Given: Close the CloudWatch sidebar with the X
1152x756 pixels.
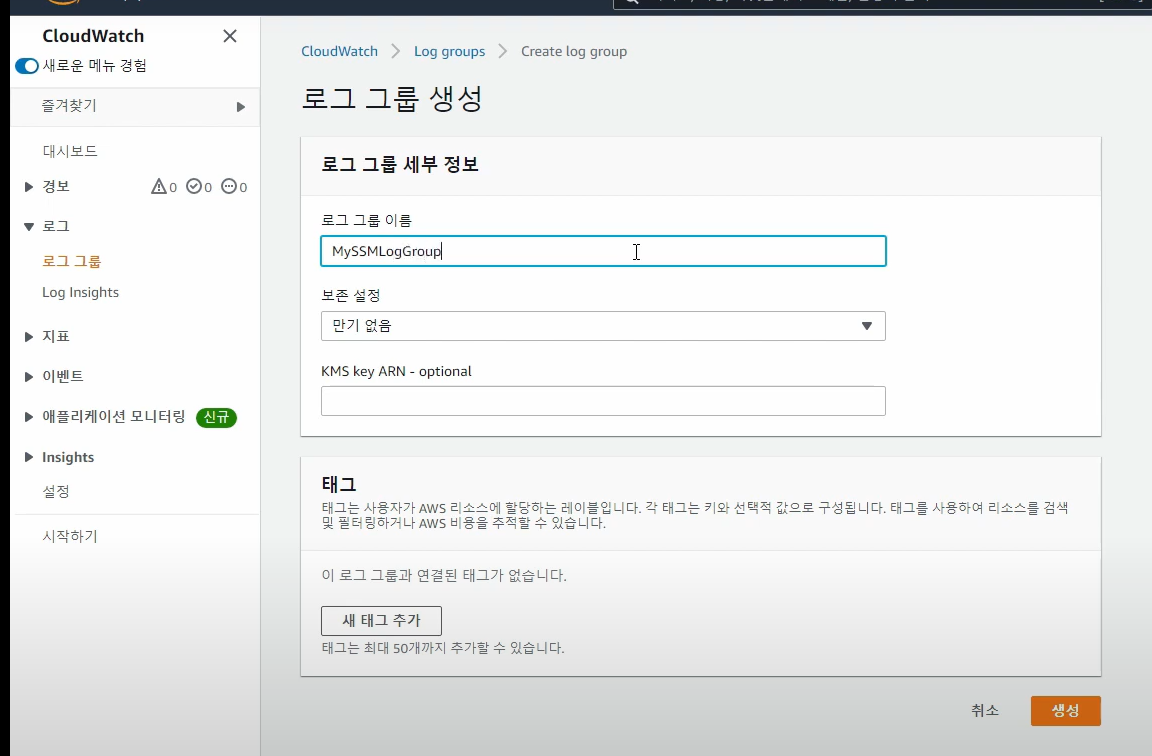Looking at the screenshot, I should point(230,36).
